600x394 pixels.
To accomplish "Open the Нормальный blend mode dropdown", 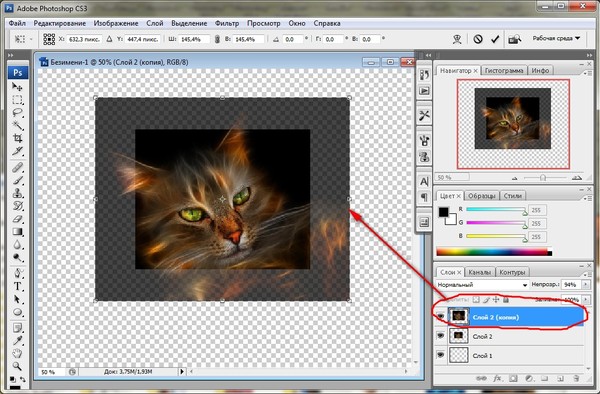I will click(482, 285).
